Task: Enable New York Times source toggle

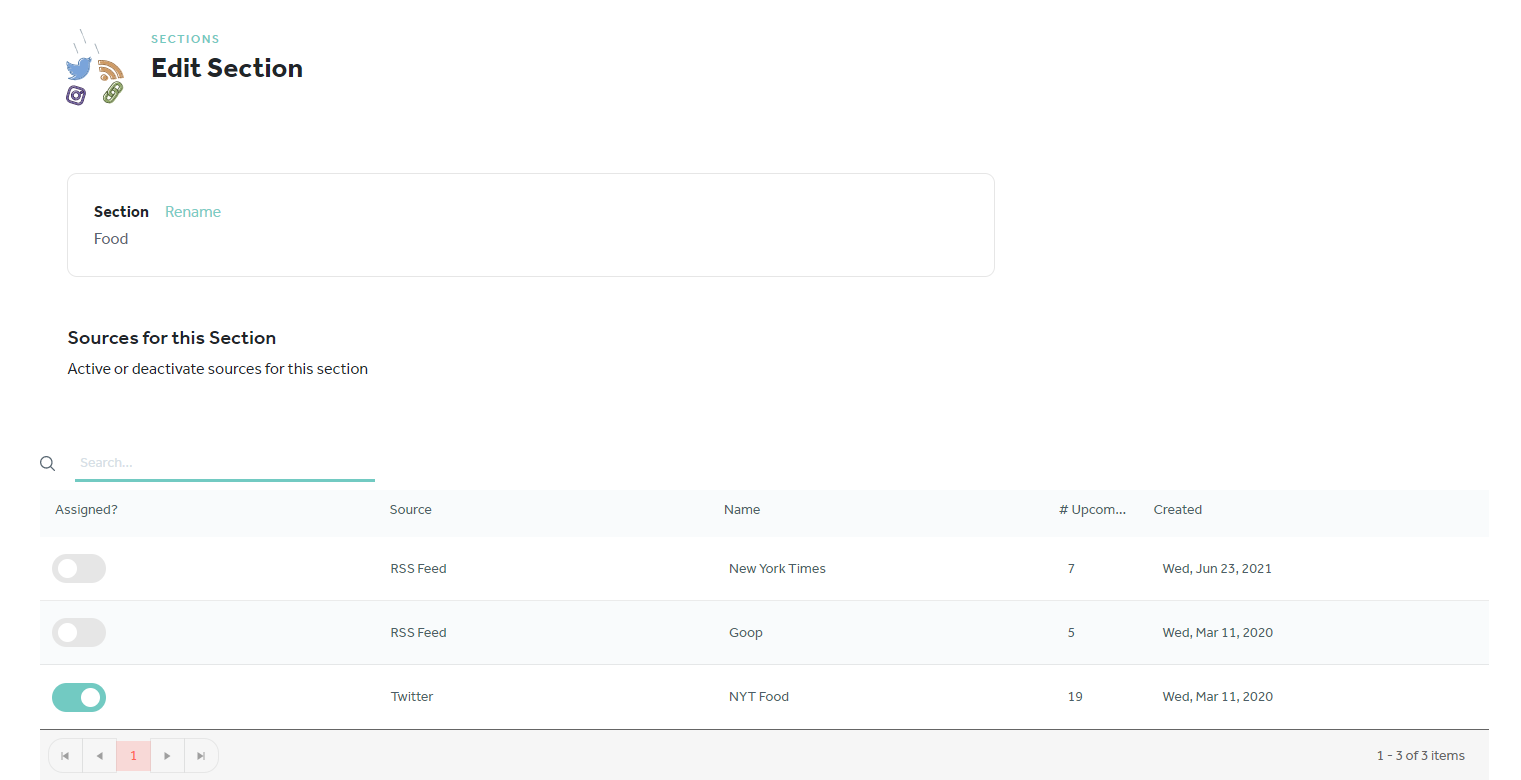Action: [79, 568]
